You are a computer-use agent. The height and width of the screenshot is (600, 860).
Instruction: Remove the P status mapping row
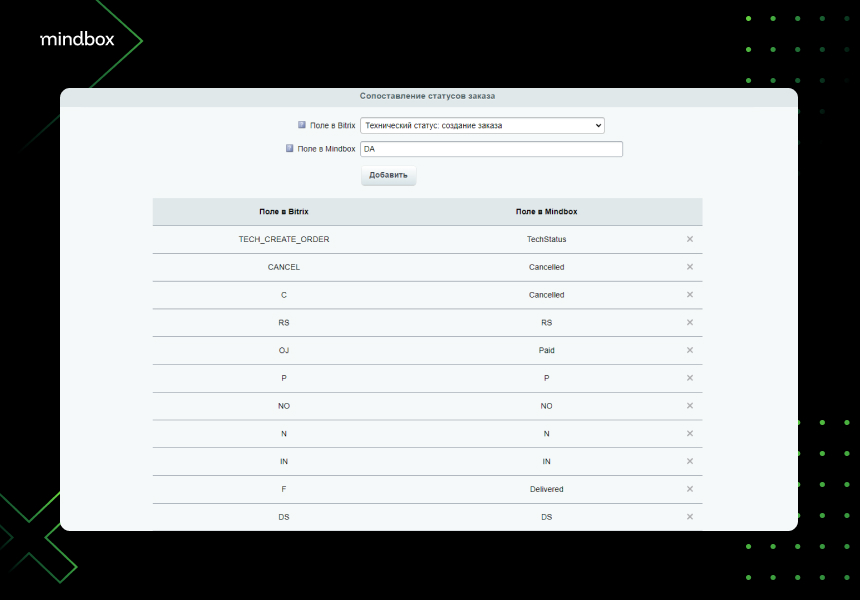click(689, 378)
